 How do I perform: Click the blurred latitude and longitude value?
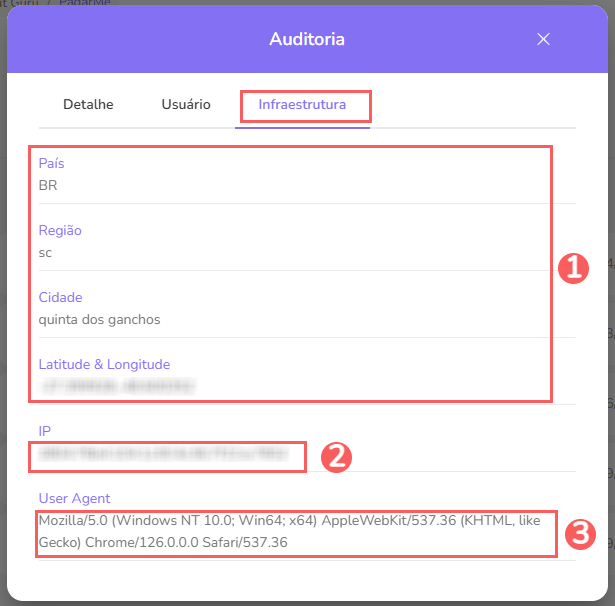coord(116,385)
